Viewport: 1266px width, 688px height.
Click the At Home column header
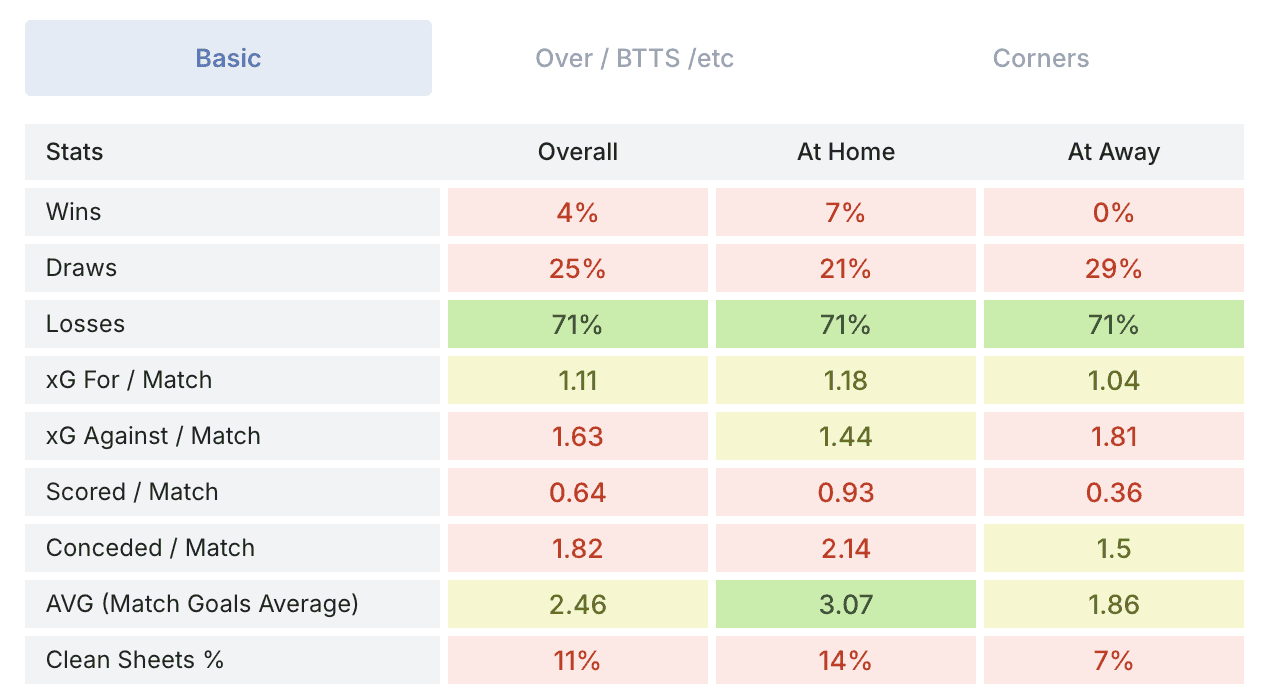pyautogui.click(x=845, y=152)
